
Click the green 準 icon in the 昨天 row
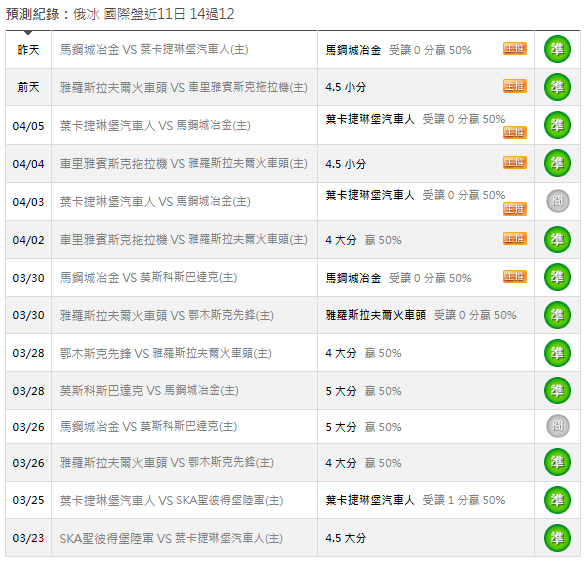557,49
